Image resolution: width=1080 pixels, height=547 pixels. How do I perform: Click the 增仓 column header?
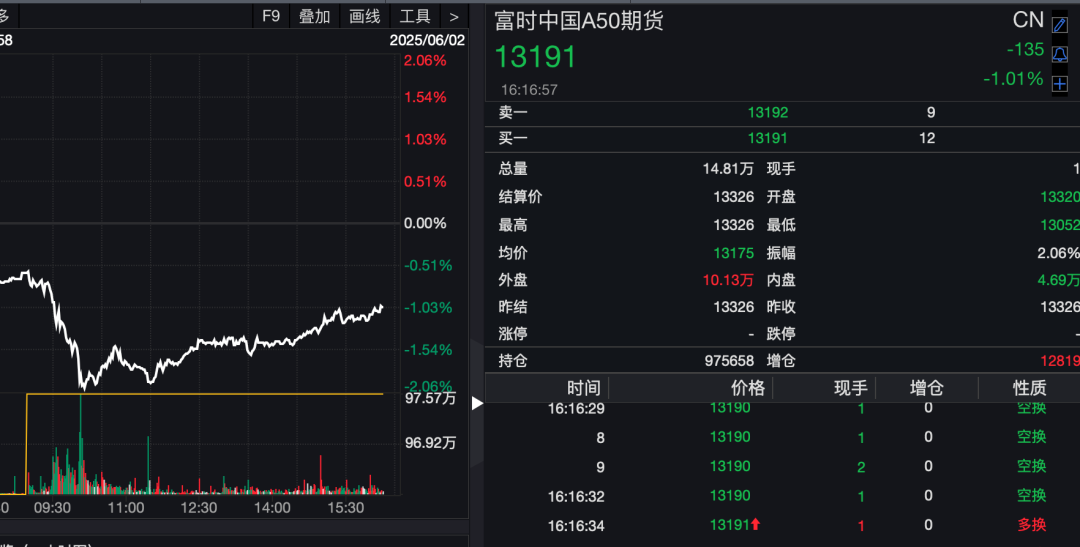[x=926, y=388]
